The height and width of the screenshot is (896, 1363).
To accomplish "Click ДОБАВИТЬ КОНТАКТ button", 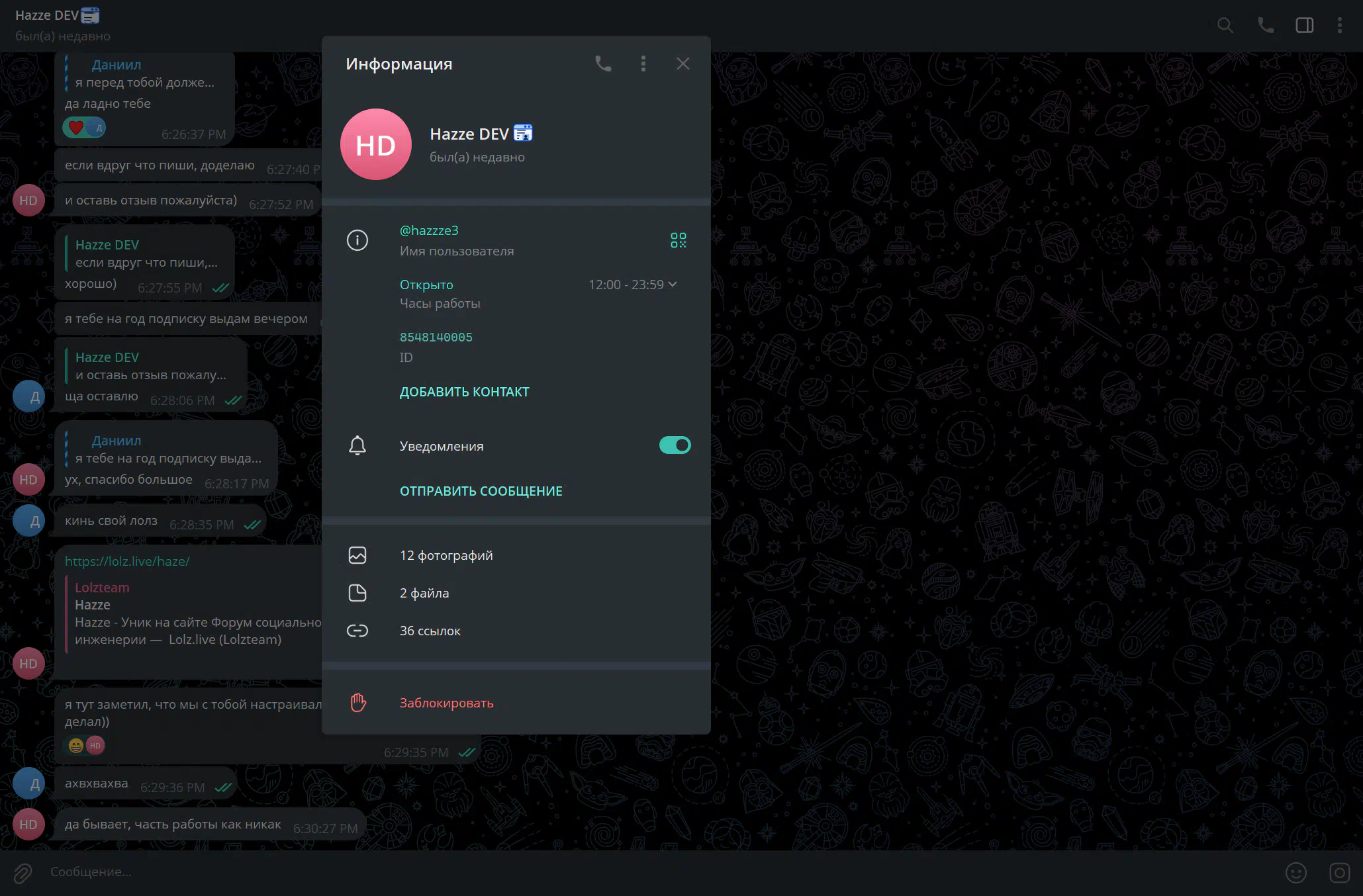I will (x=464, y=392).
